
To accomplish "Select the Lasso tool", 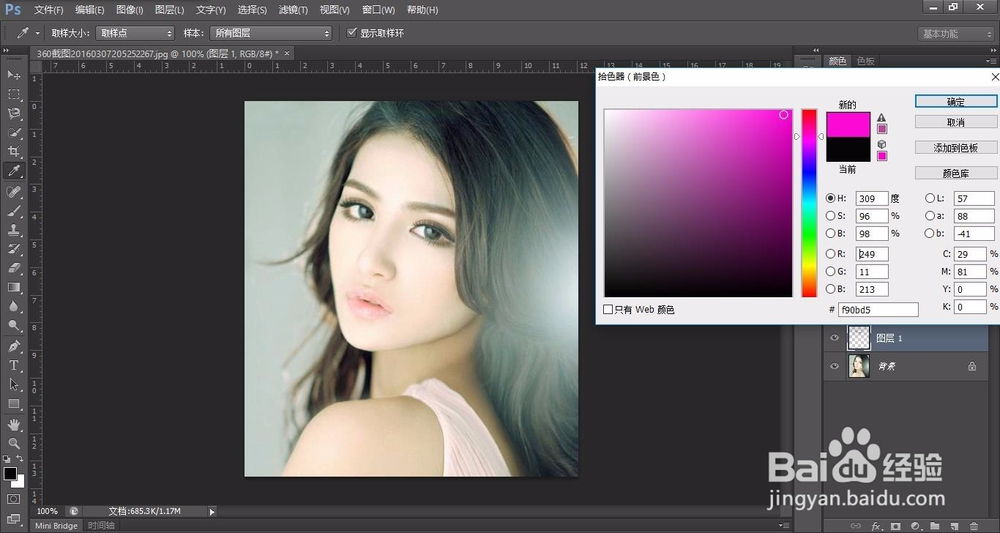I will (13, 113).
